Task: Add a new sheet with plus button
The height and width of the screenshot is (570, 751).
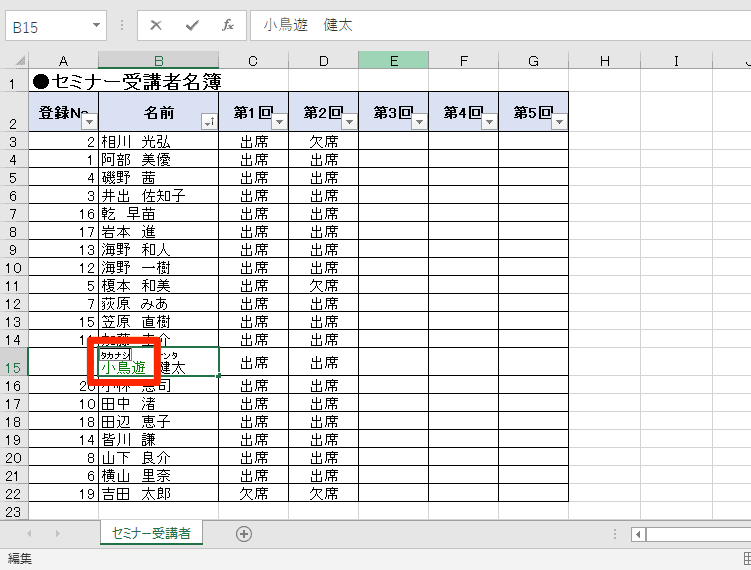Action: (244, 534)
